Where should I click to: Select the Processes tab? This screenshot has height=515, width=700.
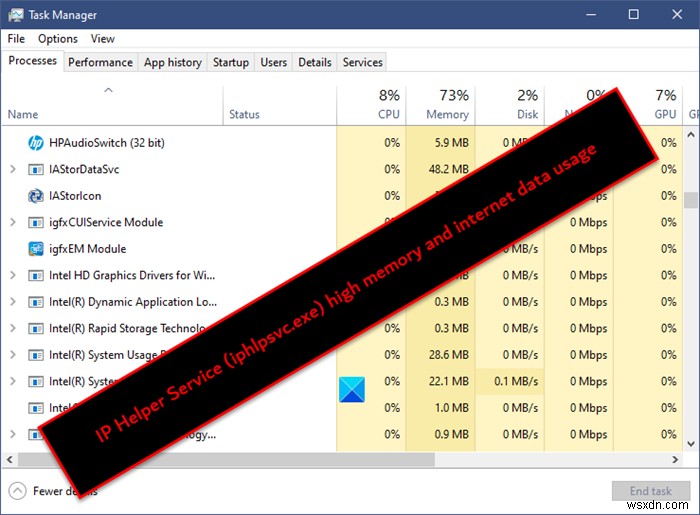tap(33, 61)
